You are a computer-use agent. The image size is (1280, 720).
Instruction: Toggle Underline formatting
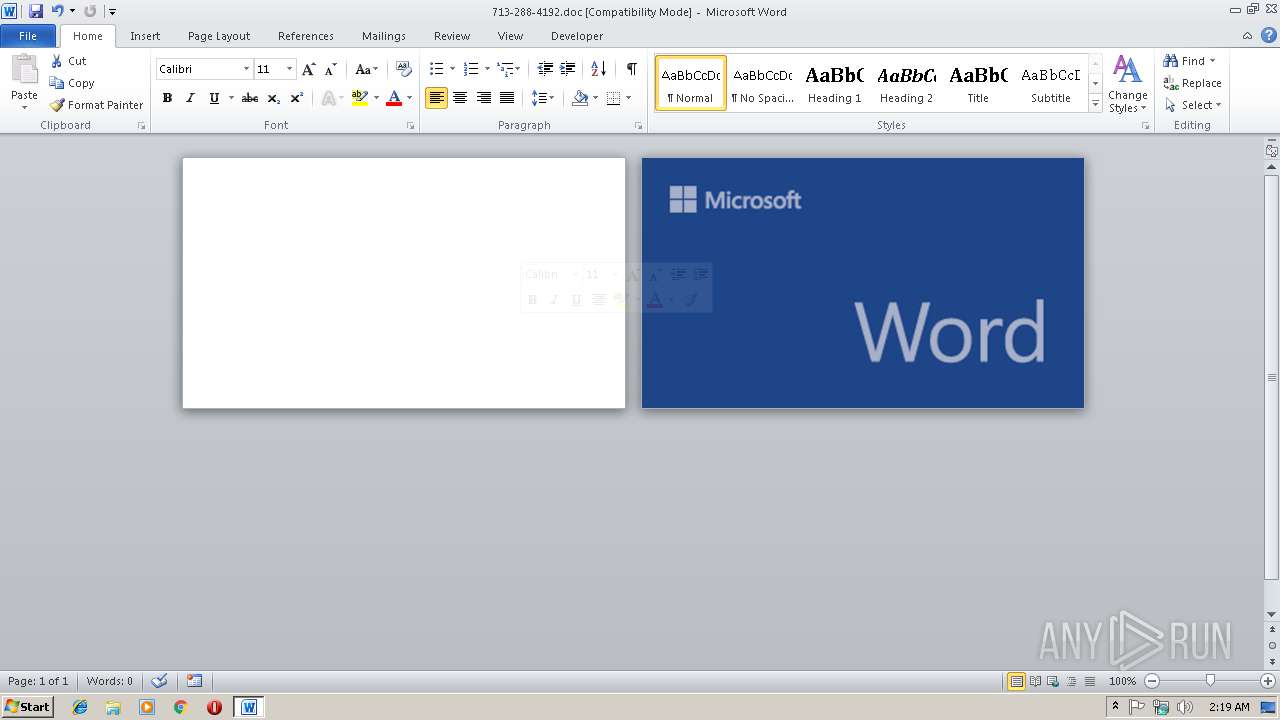(213, 98)
